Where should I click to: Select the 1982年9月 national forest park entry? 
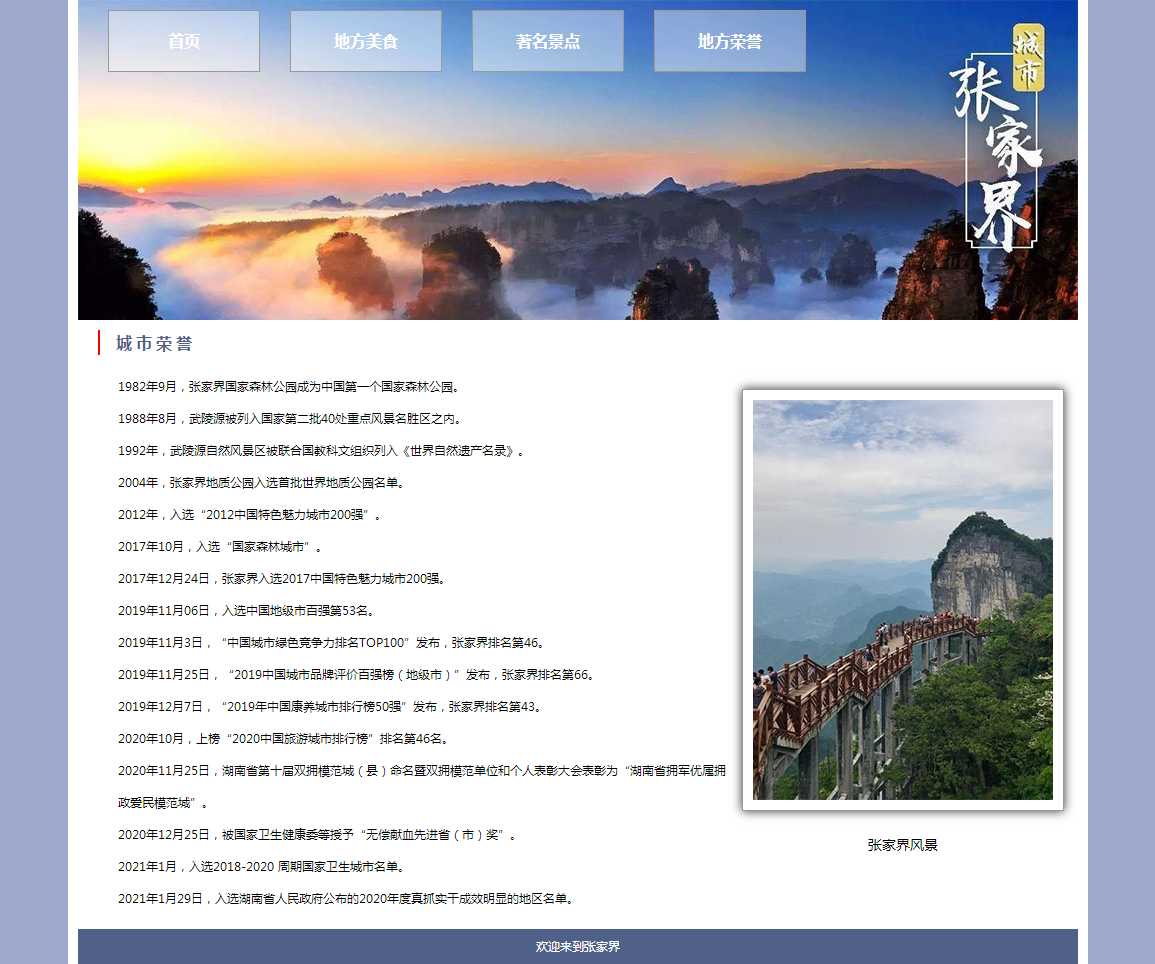click(289, 387)
